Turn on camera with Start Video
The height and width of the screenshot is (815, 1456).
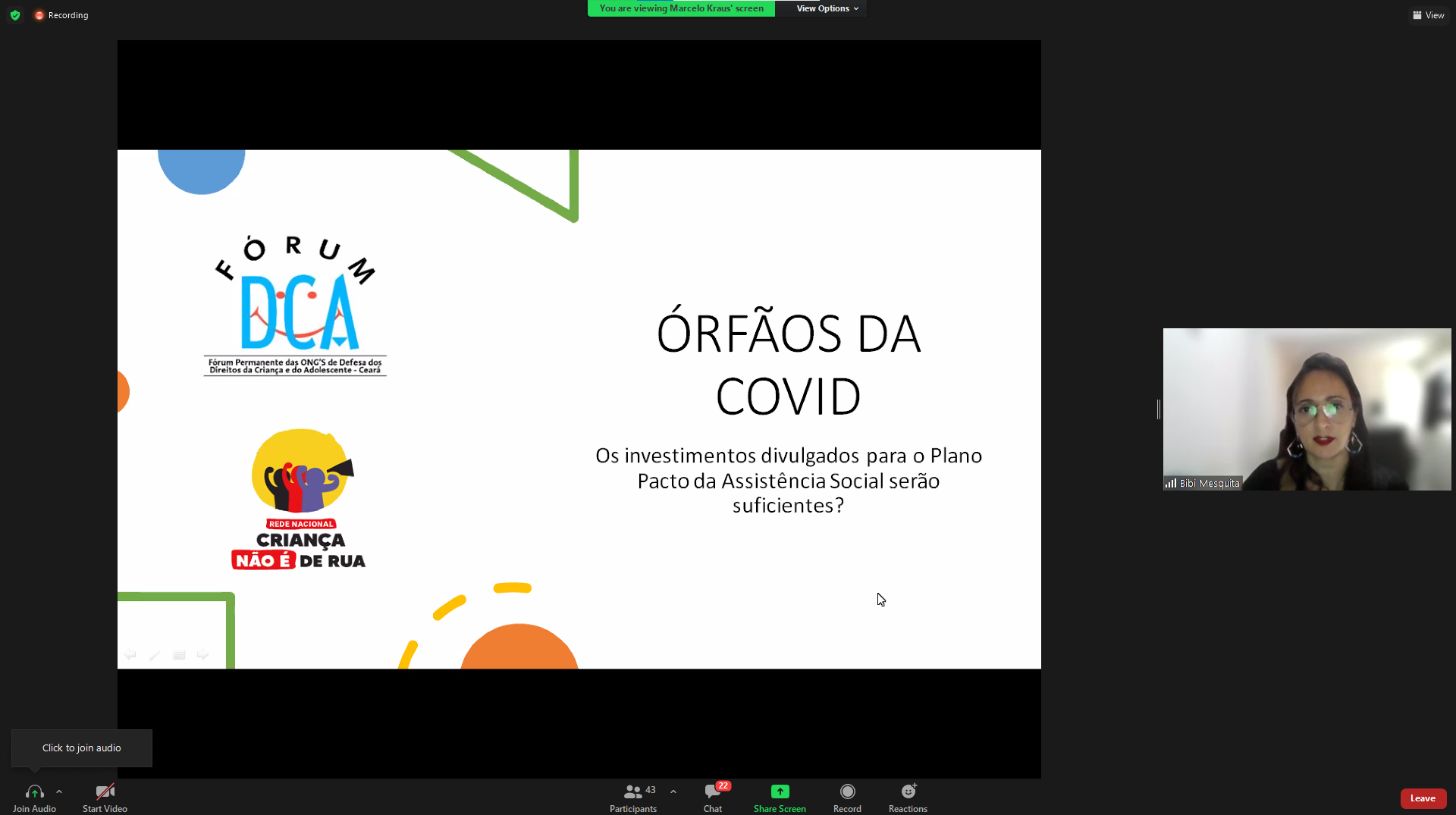coord(105,792)
